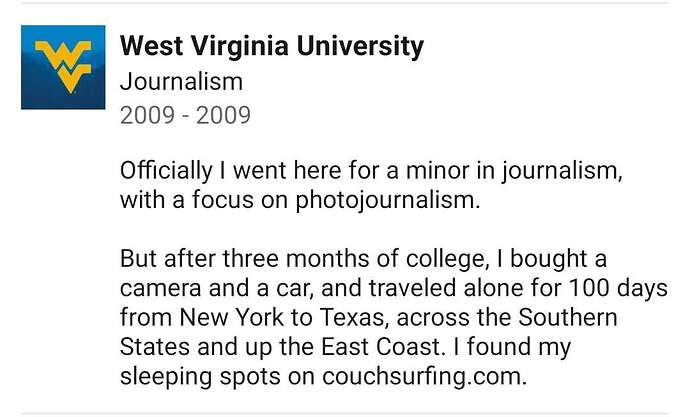690x417 pixels.
Task: Open the West Virginia University school title
Action: click(272, 47)
